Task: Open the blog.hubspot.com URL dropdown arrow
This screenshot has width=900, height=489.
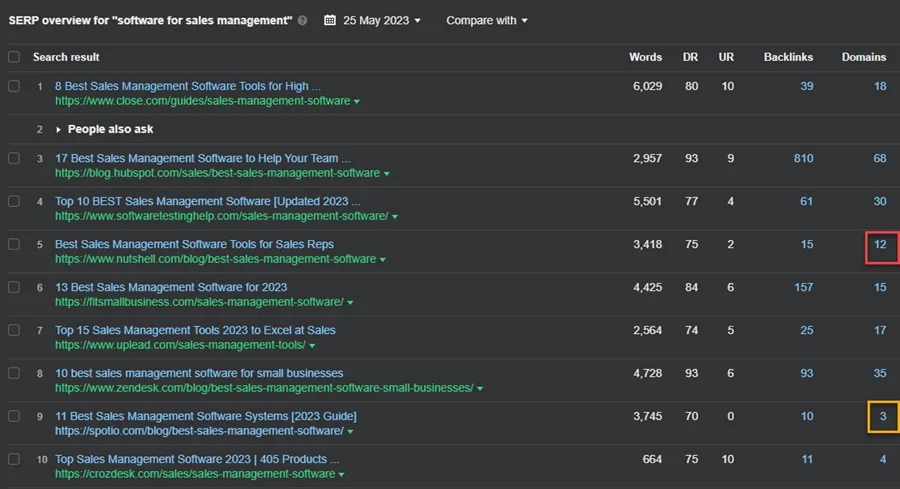Action: point(387,174)
